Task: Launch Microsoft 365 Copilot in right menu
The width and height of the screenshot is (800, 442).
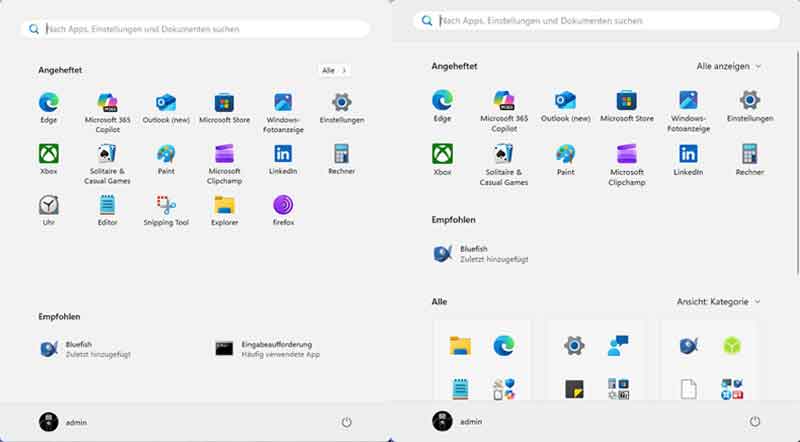Action: (x=504, y=111)
